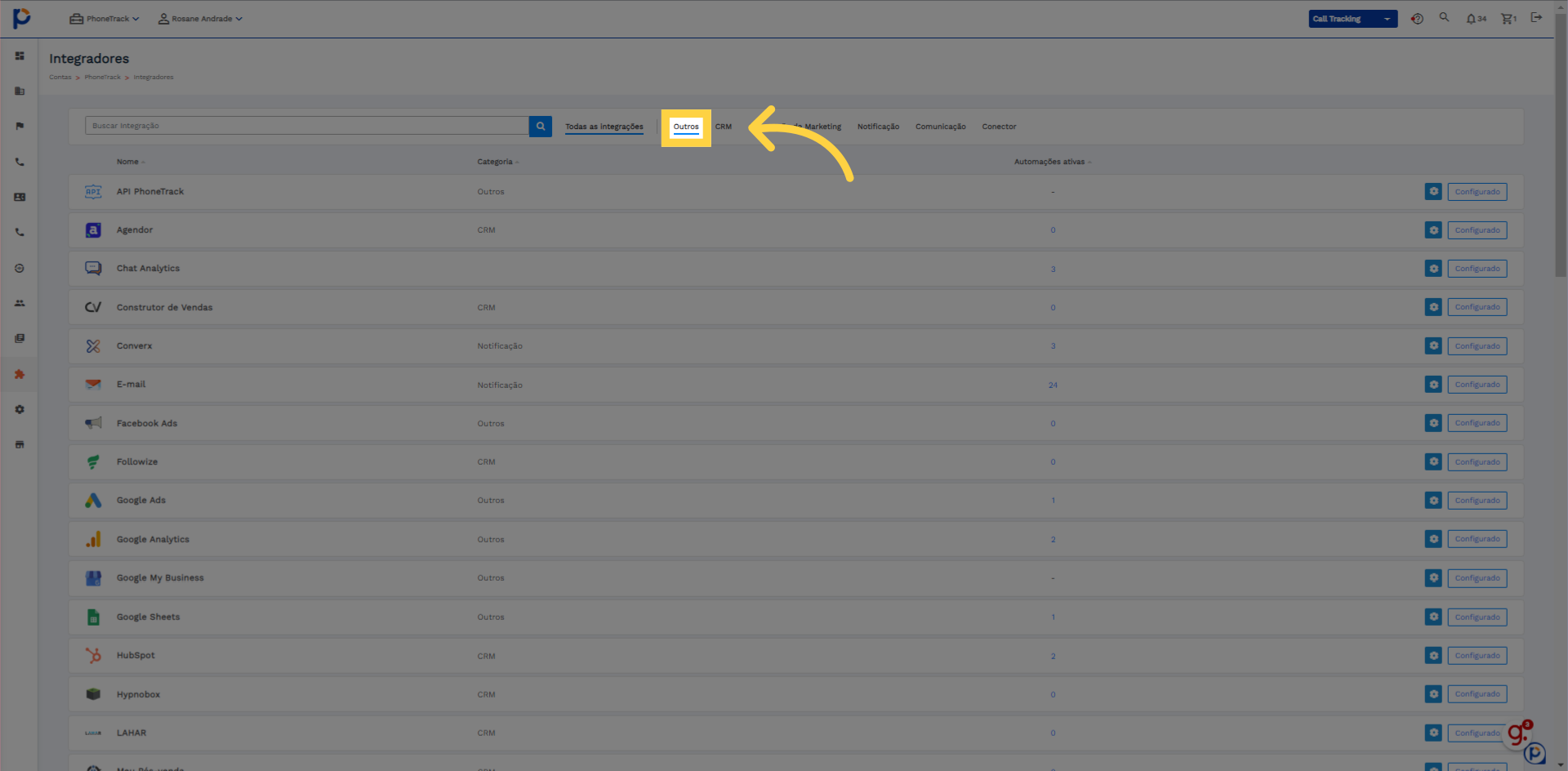Click the LAHAR integration name
Viewport: 1568px width, 771px height.
[131, 733]
